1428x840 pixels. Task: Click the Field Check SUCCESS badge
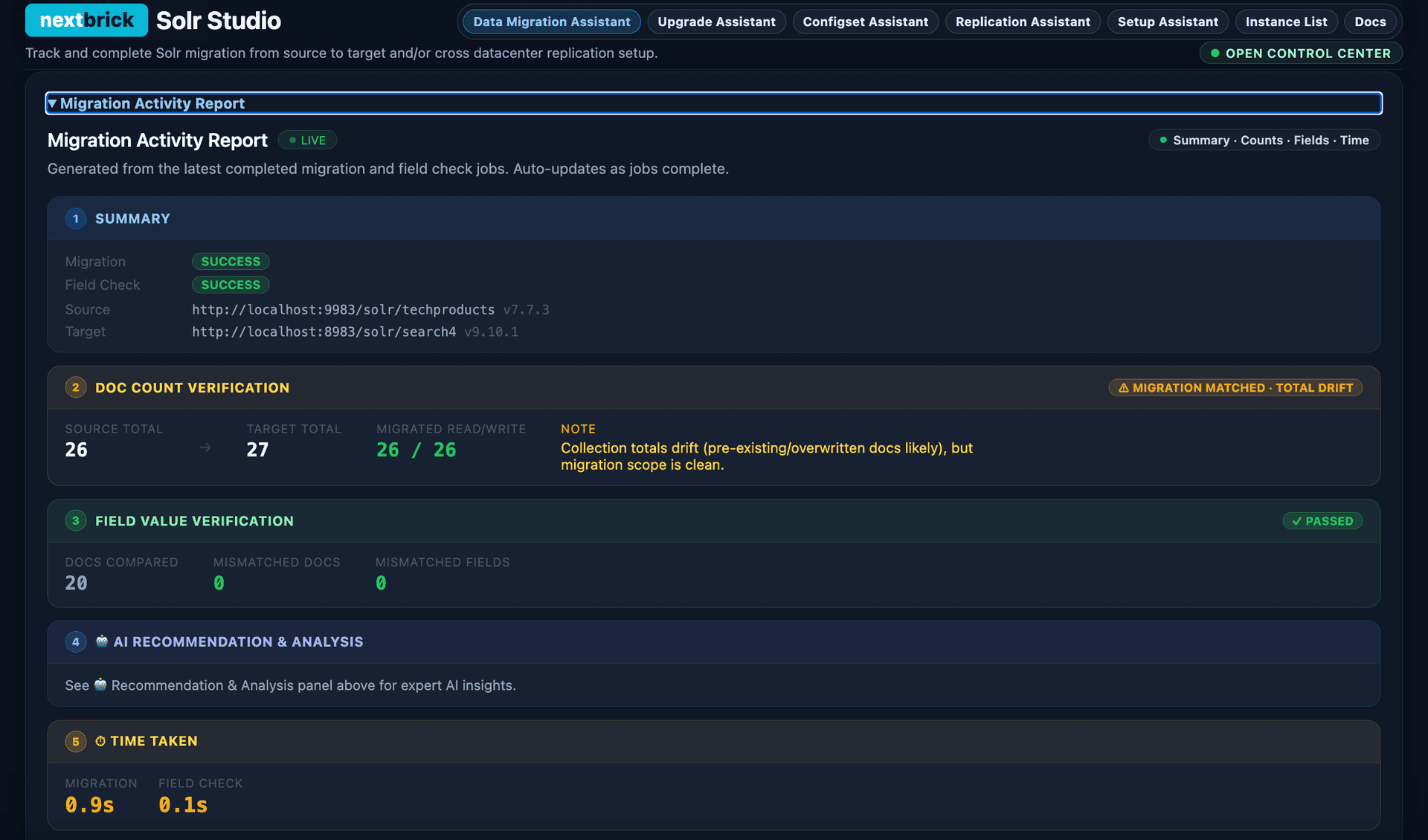coord(231,285)
